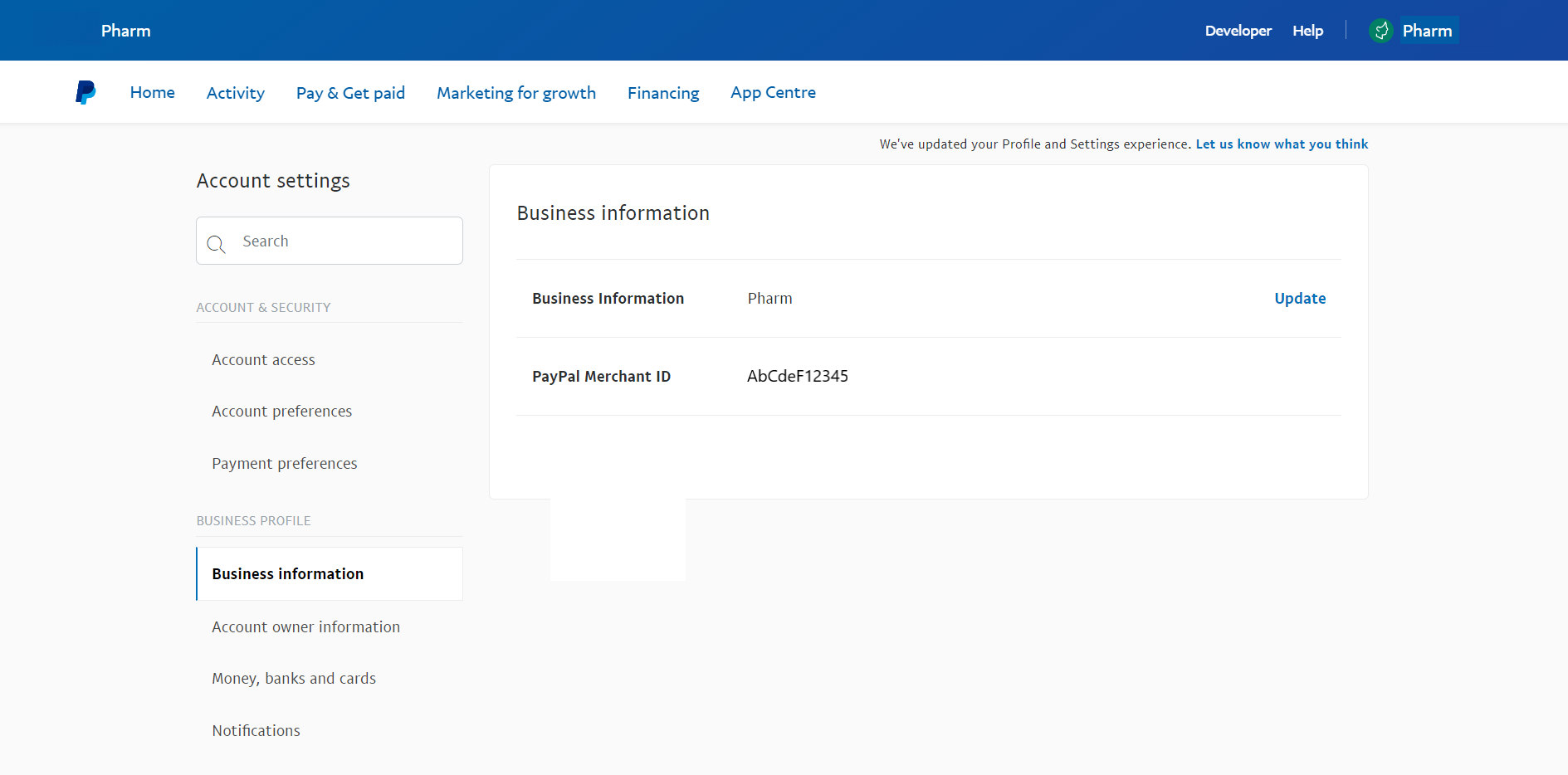The image size is (1568, 775).
Task: Click the 'Account settings' heading
Action: tap(273, 180)
